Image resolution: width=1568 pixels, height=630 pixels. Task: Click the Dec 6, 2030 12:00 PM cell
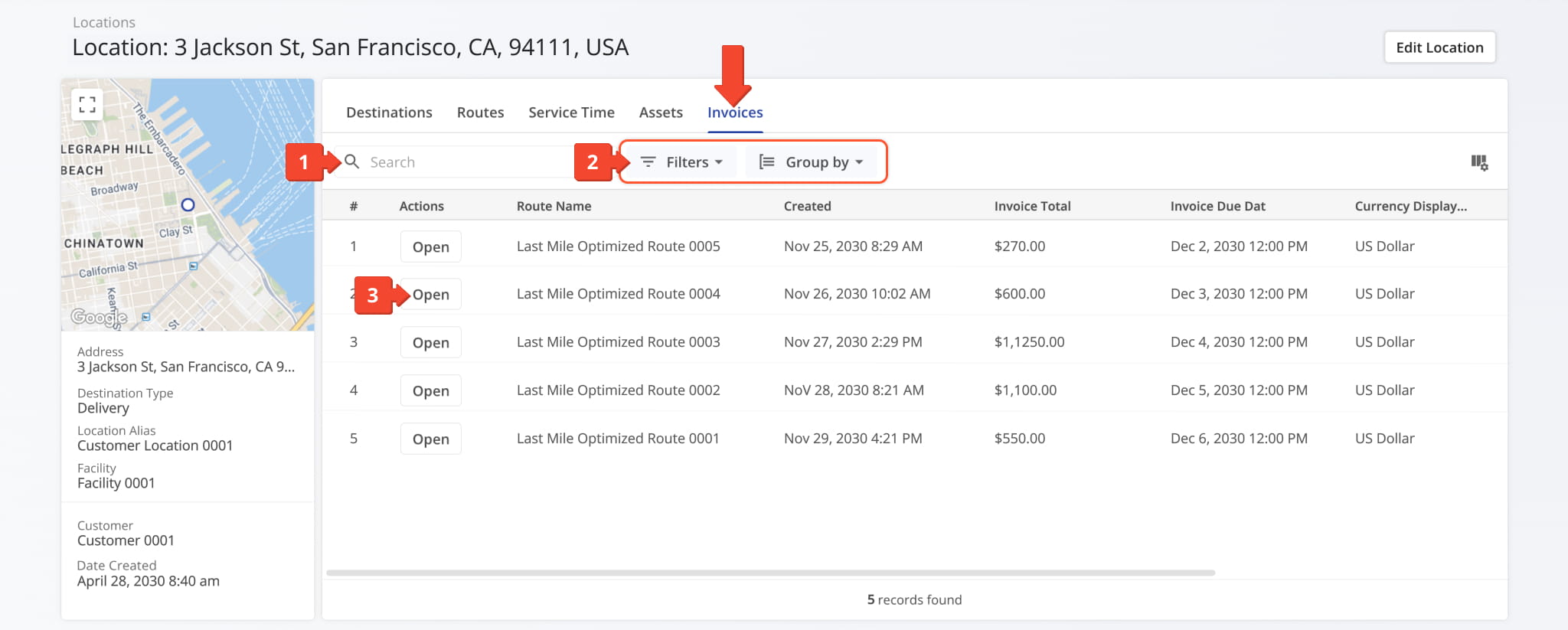pos(1239,439)
